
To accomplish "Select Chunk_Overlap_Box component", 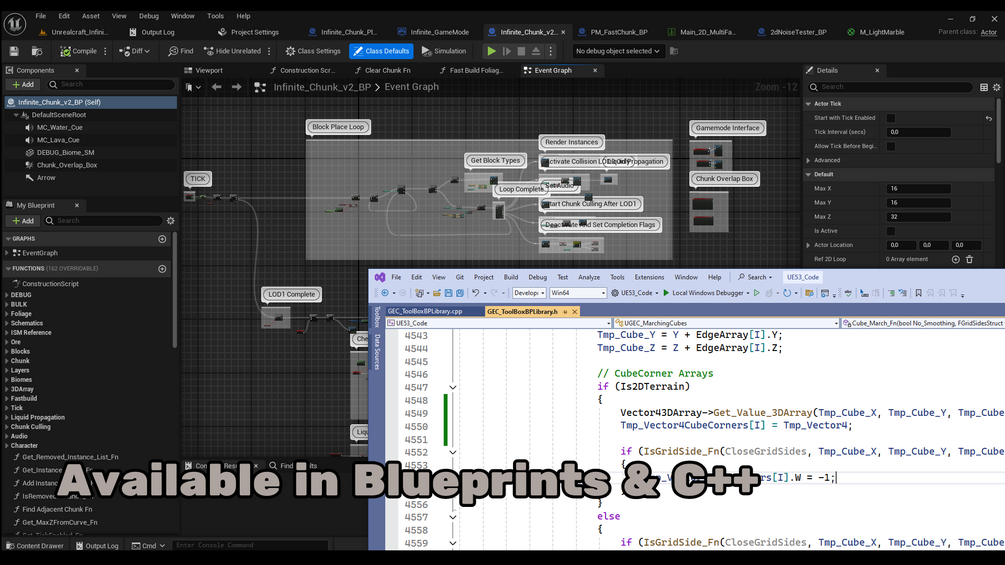I will pos(67,165).
